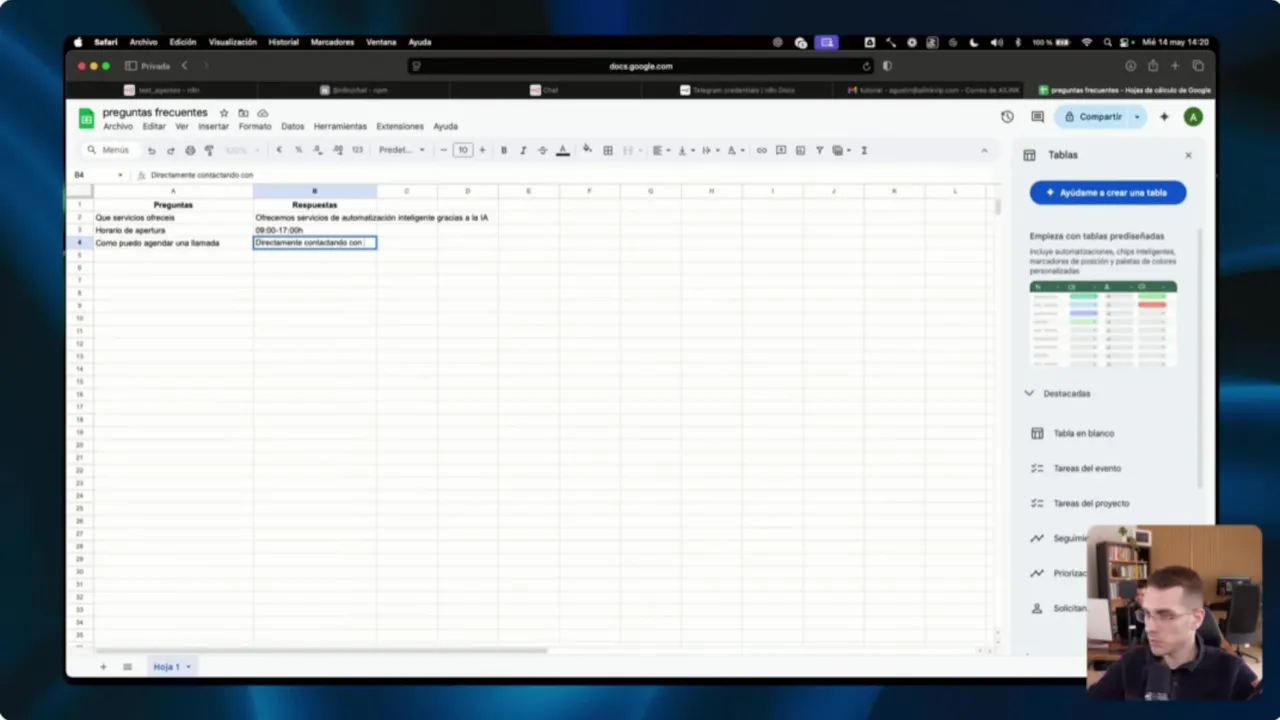
Task: Insert chart from toolbar
Action: pyautogui.click(x=800, y=150)
